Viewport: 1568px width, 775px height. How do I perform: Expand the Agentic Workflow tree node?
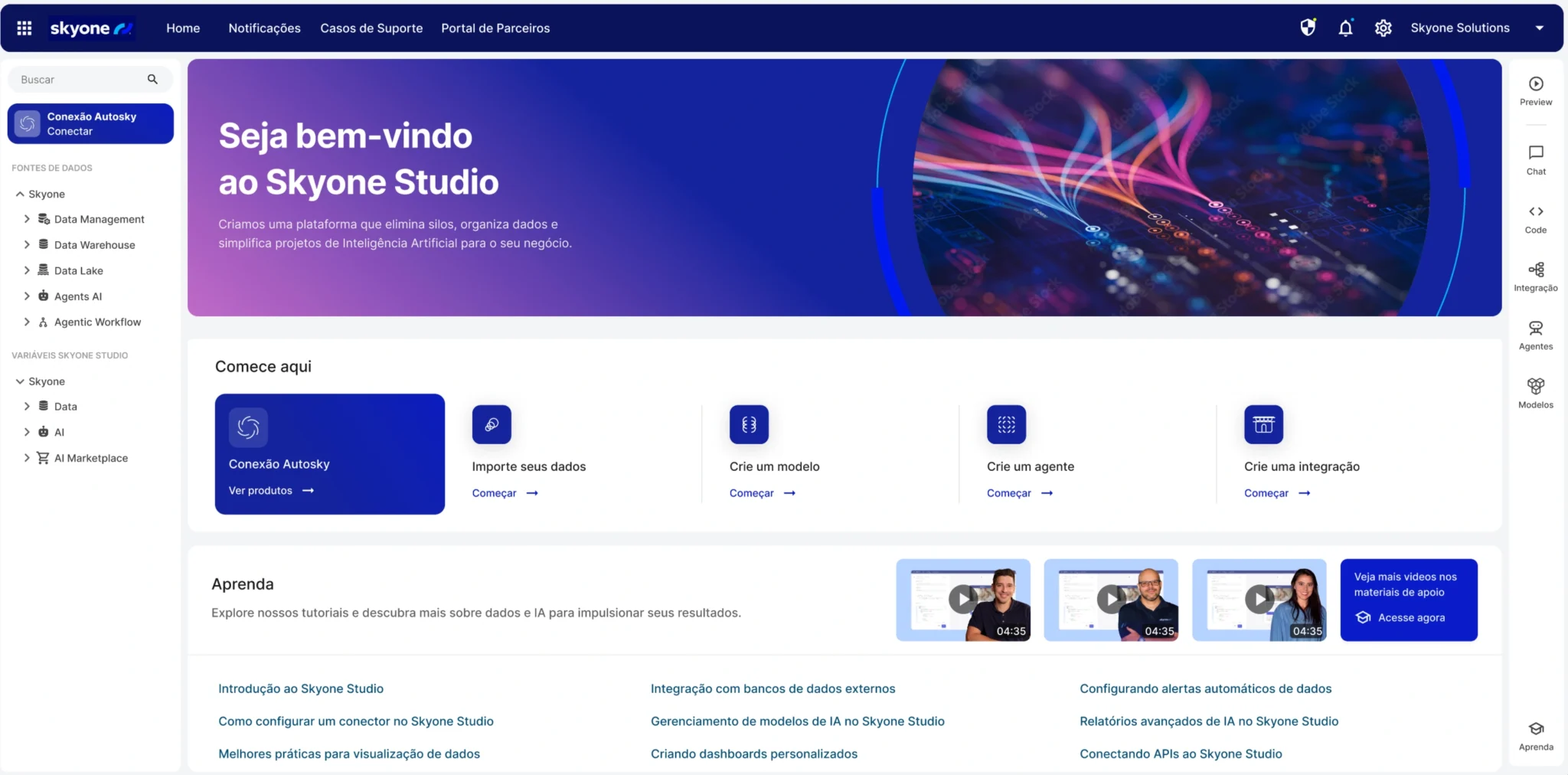pos(27,322)
